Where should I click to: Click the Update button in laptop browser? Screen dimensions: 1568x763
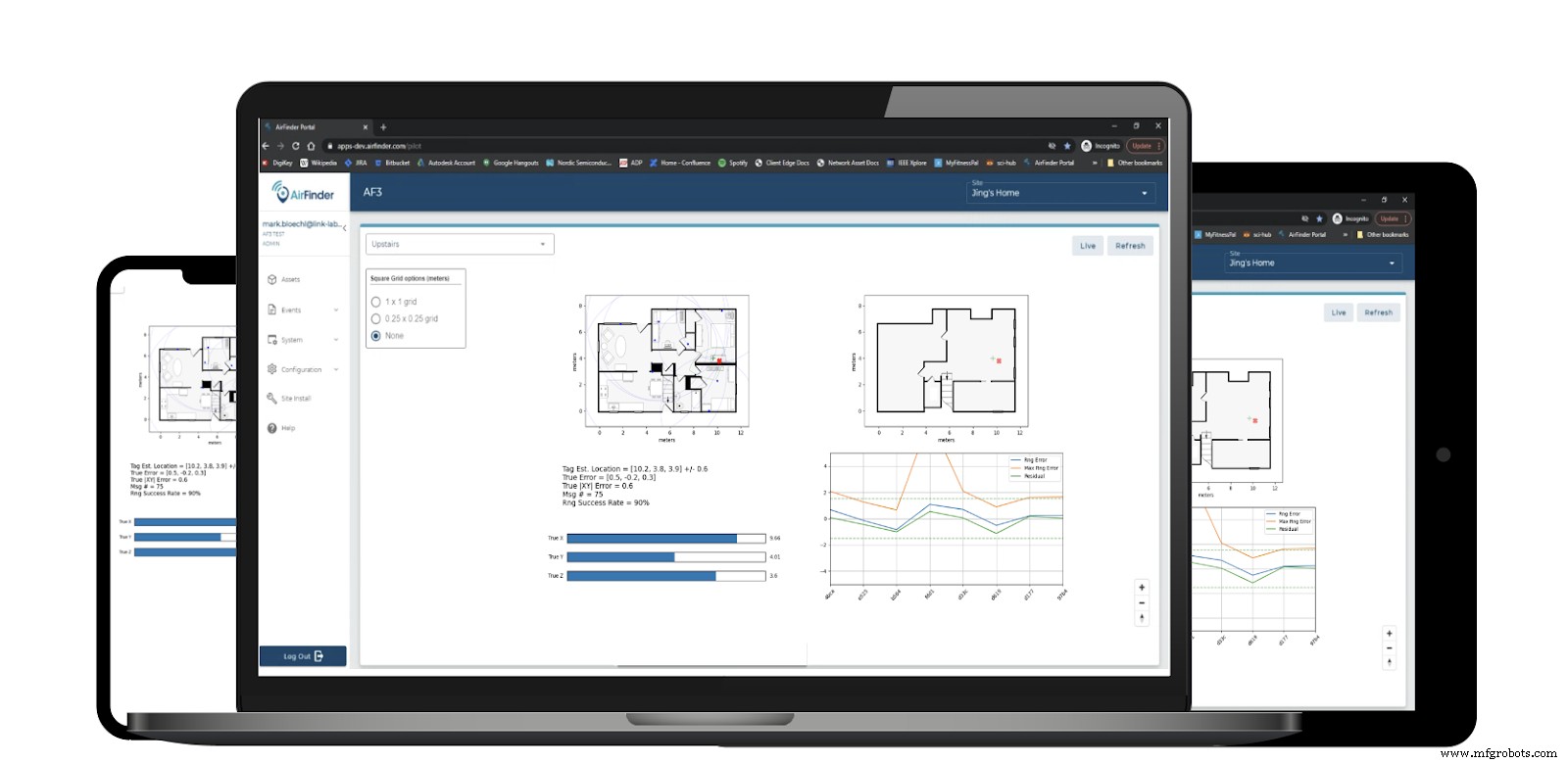click(1145, 146)
